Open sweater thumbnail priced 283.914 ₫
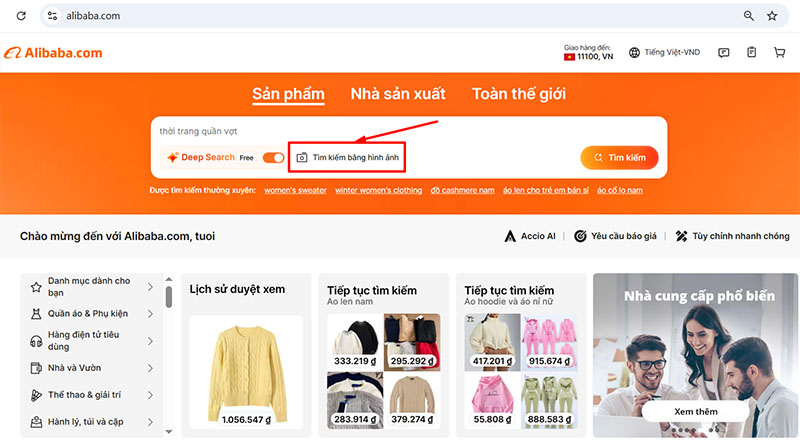This screenshot has height=443, width=800. click(x=355, y=400)
